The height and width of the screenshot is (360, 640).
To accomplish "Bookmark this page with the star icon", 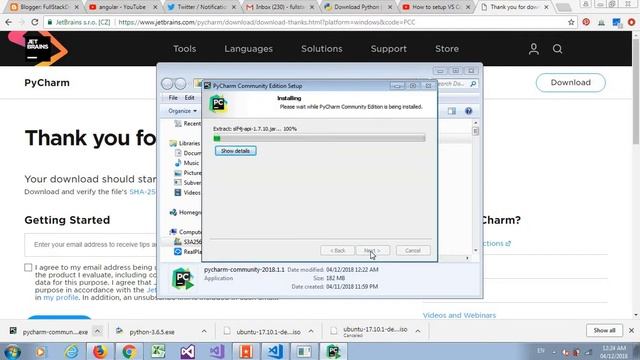I will coord(571,22).
